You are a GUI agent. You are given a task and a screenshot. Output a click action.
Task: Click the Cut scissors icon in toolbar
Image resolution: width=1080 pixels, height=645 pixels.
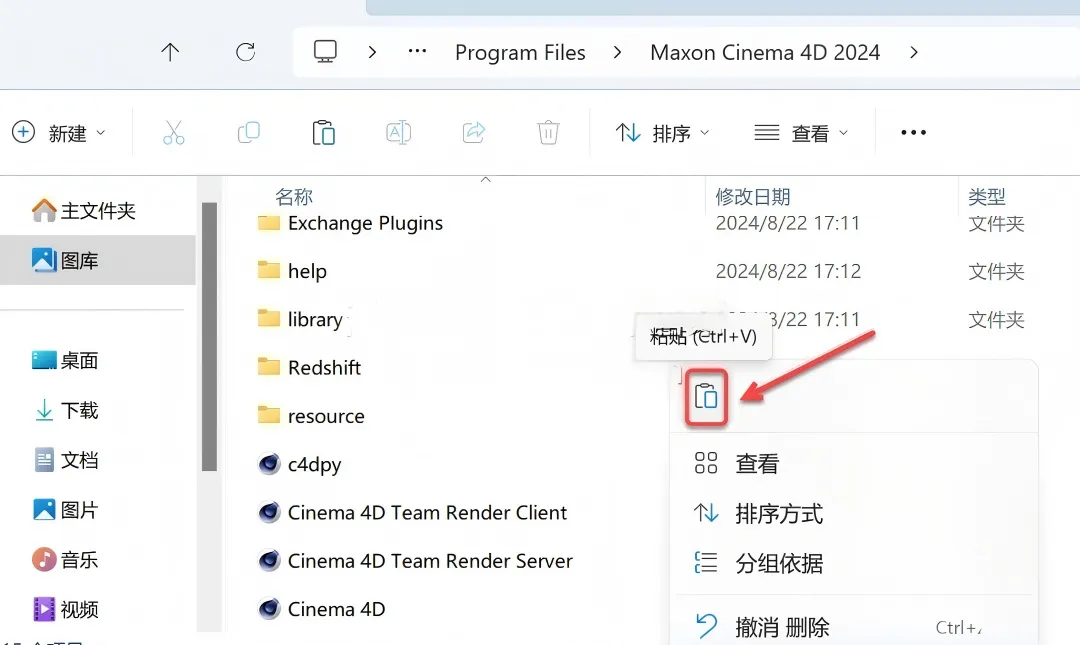click(174, 132)
